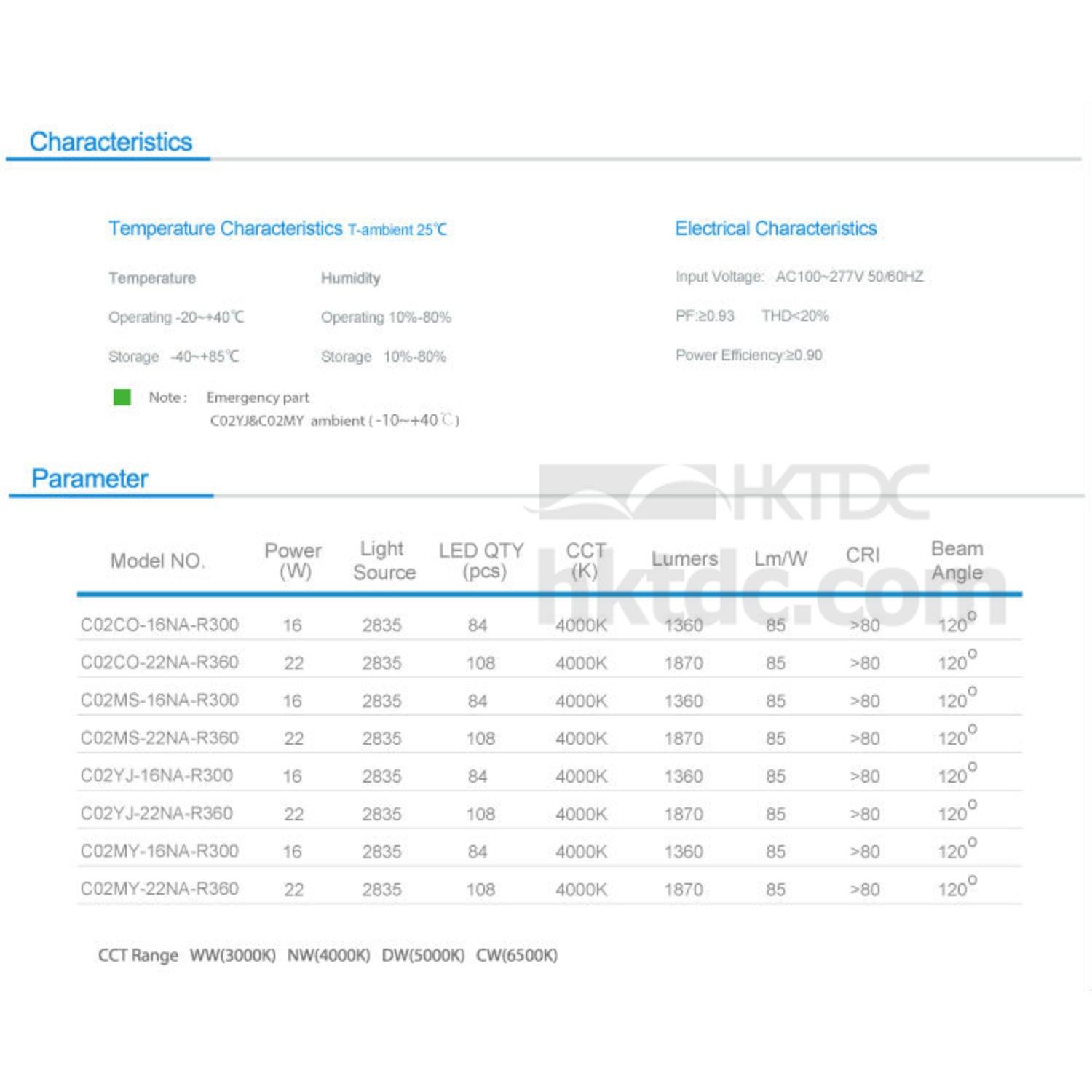Click the green square note marker

[x=122, y=397]
